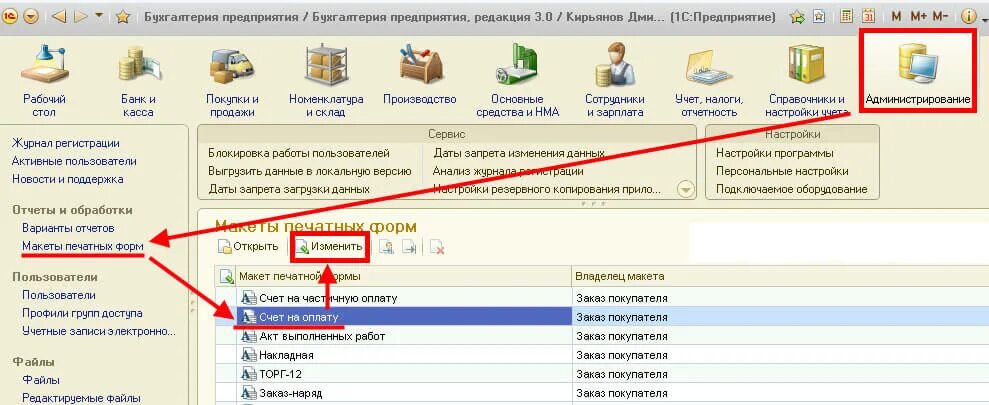
Task: Go forward with the right arrow
Action: [x=80, y=17]
